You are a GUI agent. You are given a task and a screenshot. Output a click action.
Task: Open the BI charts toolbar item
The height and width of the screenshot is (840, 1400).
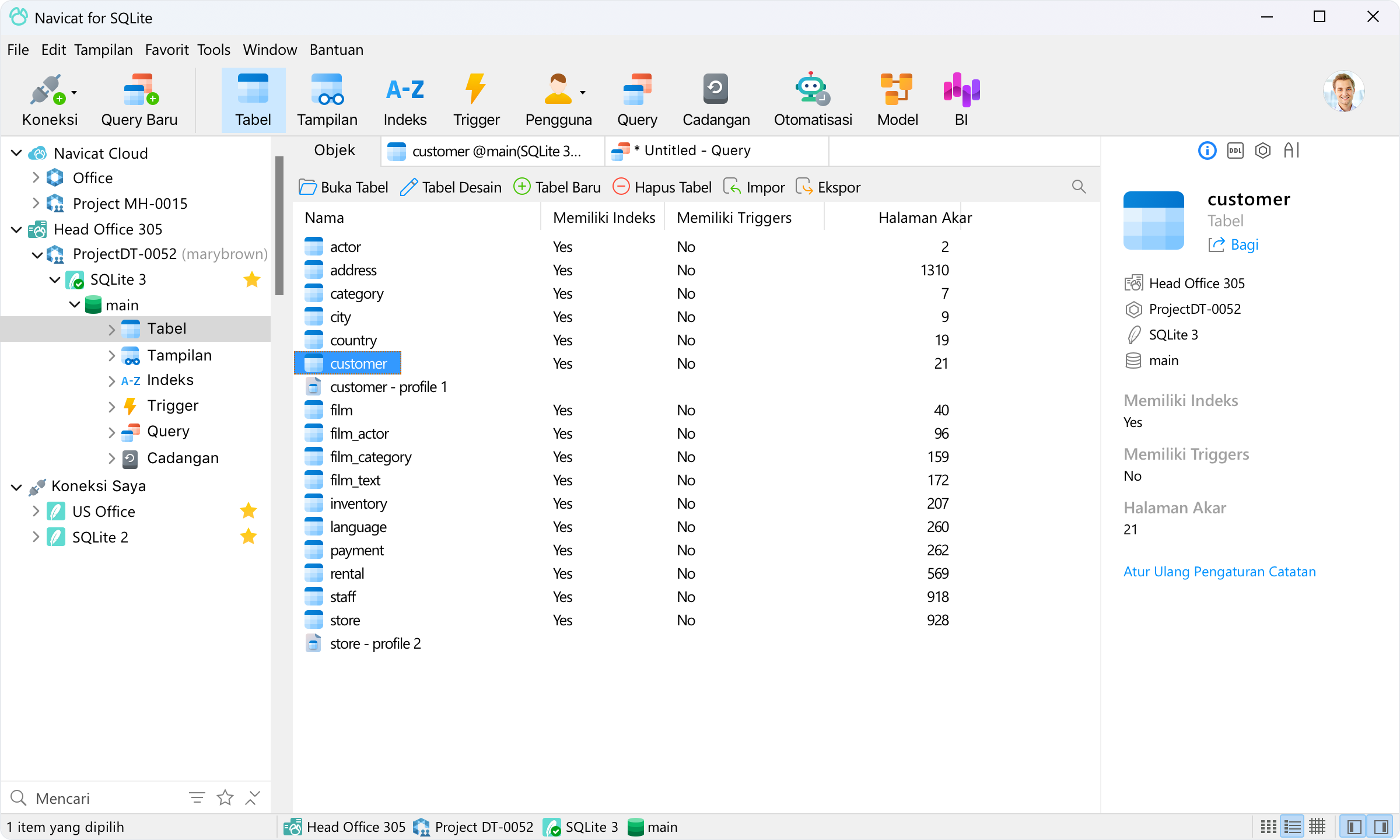coord(961,100)
